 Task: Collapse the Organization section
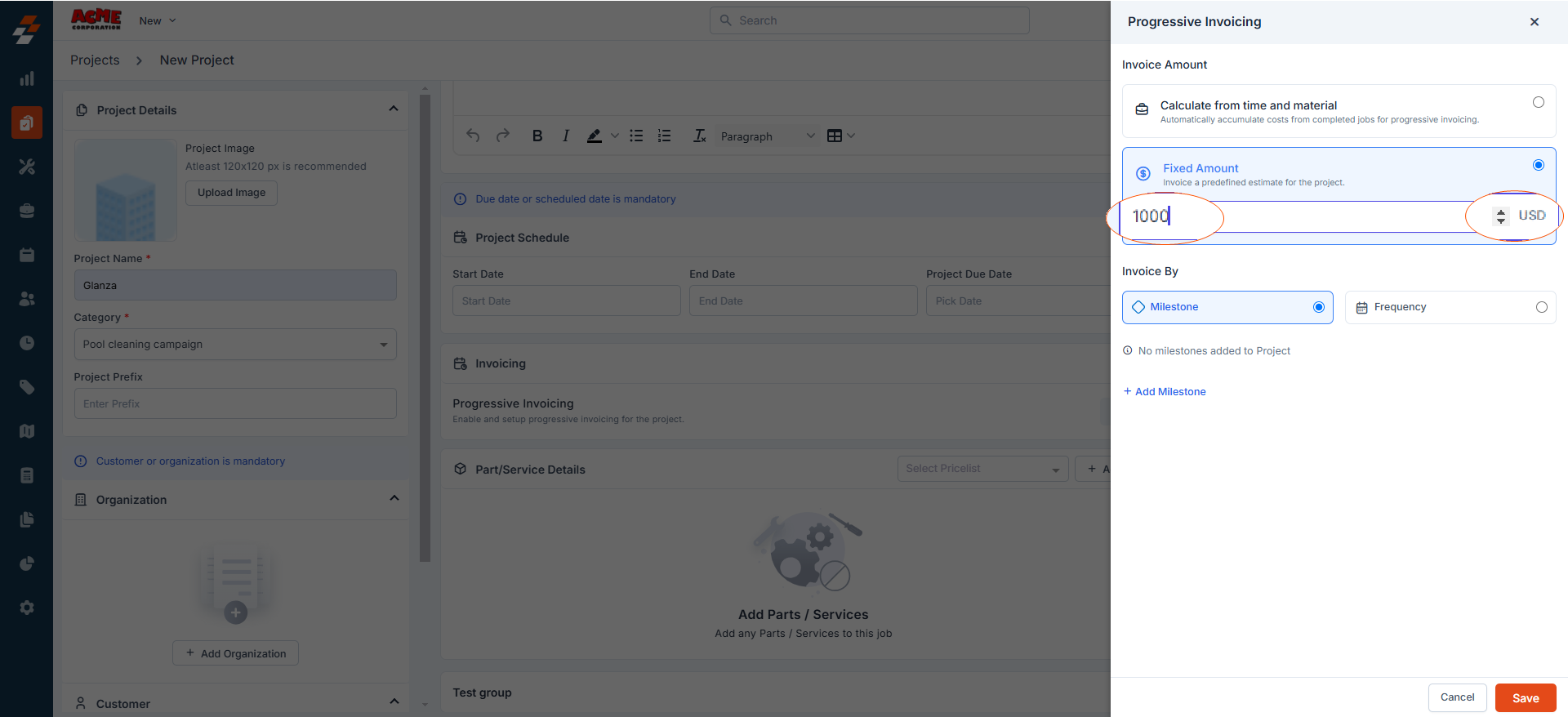pyautogui.click(x=394, y=498)
